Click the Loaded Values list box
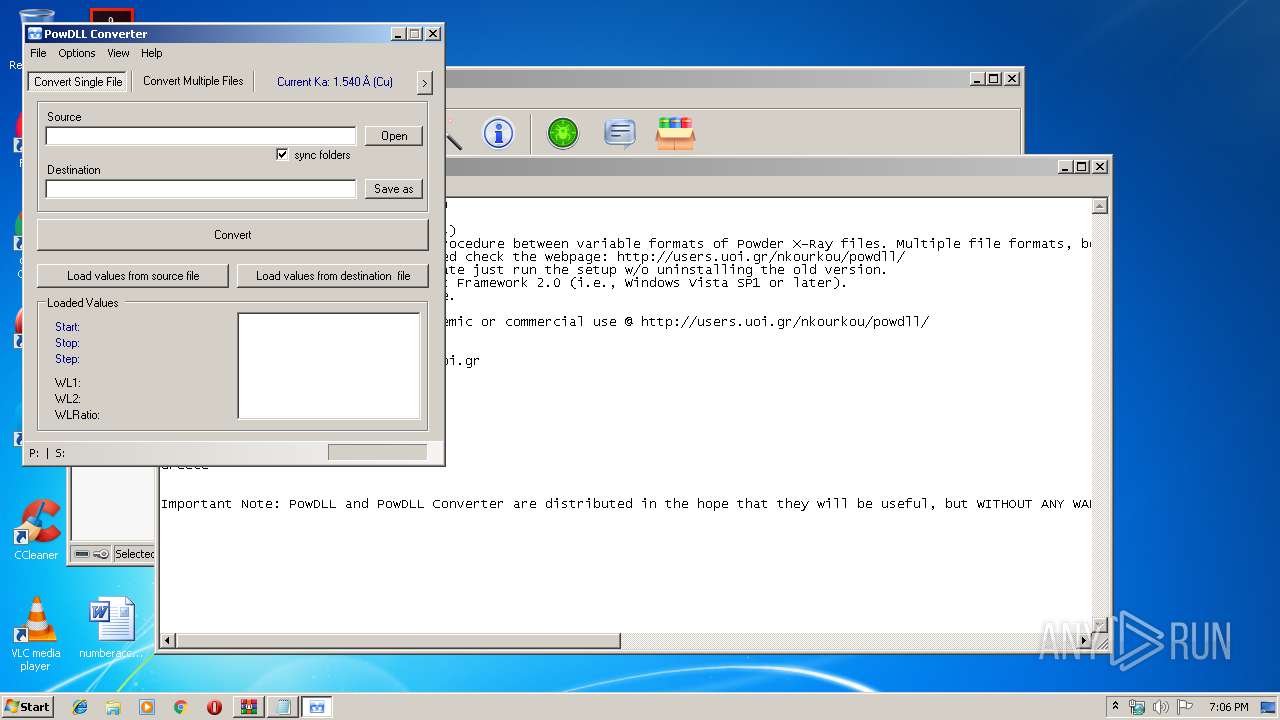The image size is (1280, 720). tap(329, 366)
